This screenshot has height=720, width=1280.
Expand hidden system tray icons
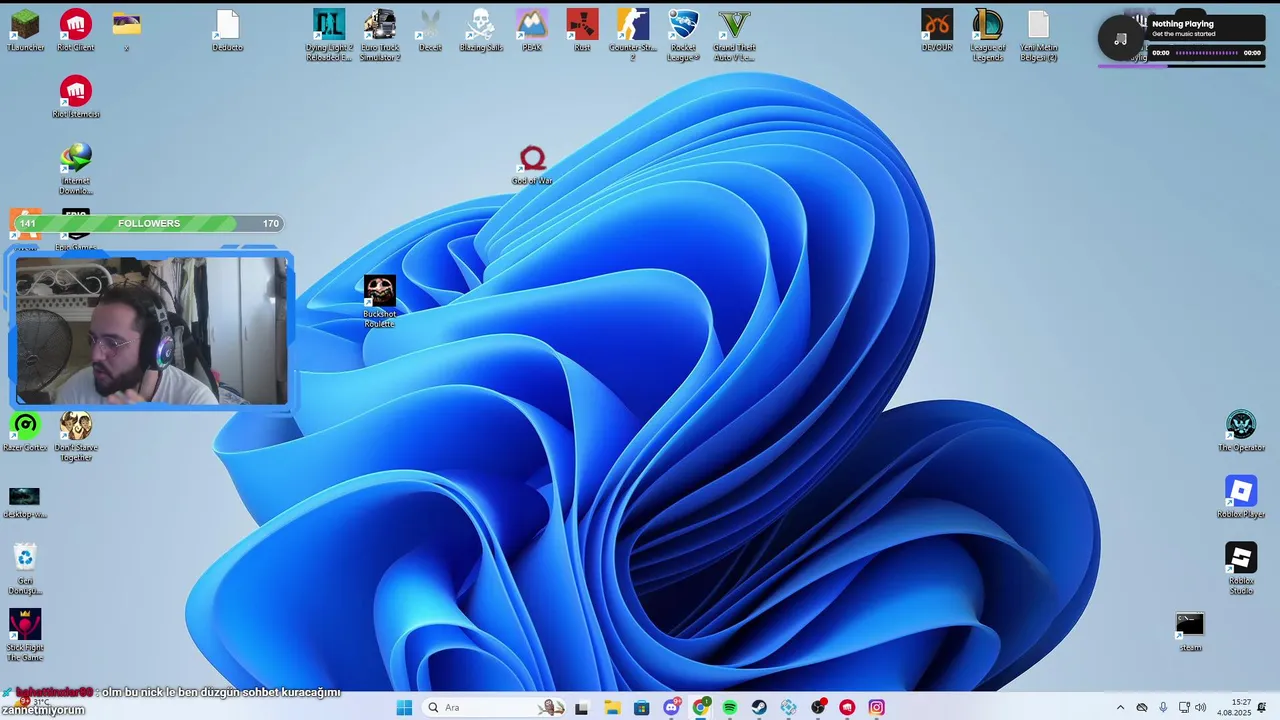(1120, 707)
